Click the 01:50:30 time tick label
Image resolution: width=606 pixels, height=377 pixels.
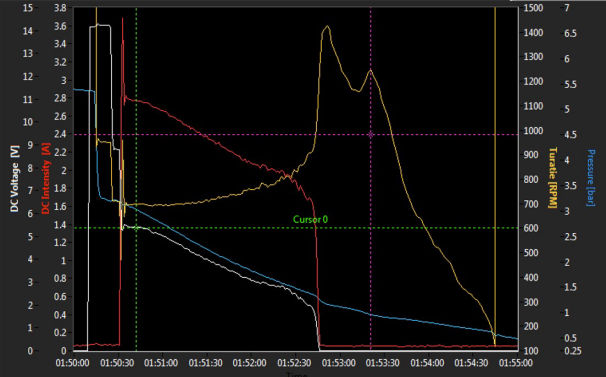pos(117,363)
